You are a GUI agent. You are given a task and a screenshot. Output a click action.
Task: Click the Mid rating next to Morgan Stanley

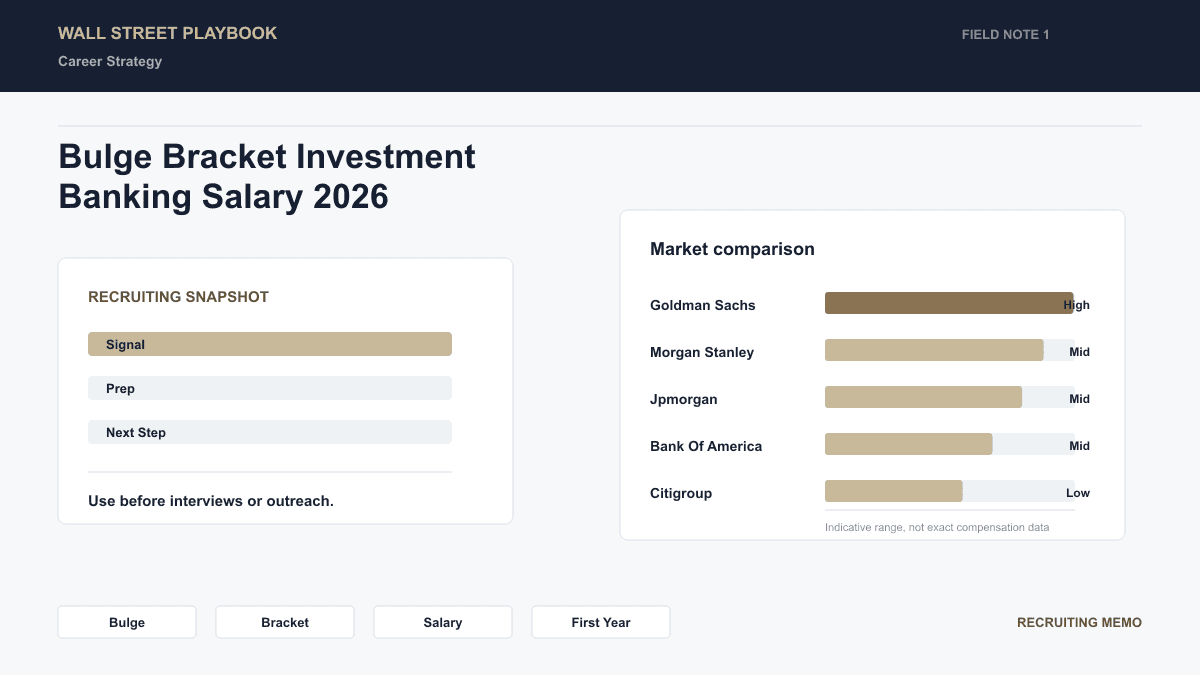coord(1079,352)
